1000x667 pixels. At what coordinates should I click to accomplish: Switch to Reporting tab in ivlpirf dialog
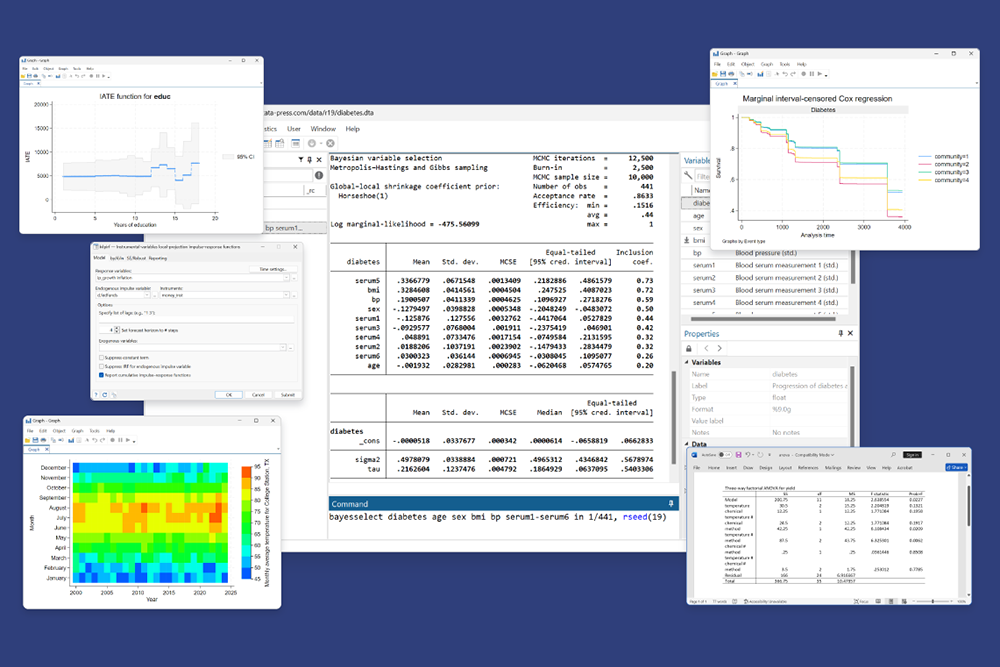click(158, 258)
